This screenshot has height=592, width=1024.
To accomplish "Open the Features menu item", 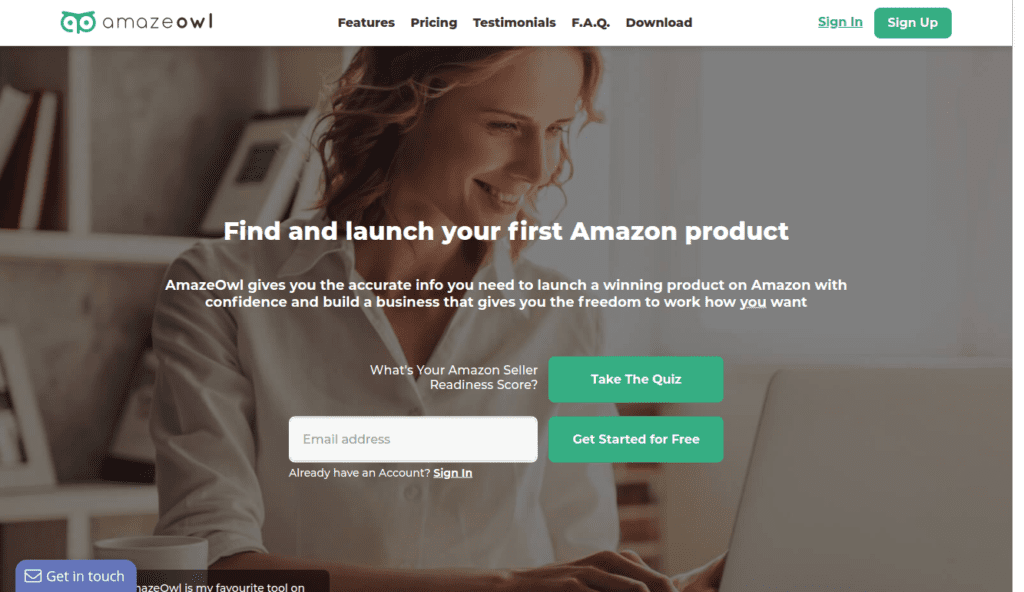I will pyautogui.click(x=366, y=22).
